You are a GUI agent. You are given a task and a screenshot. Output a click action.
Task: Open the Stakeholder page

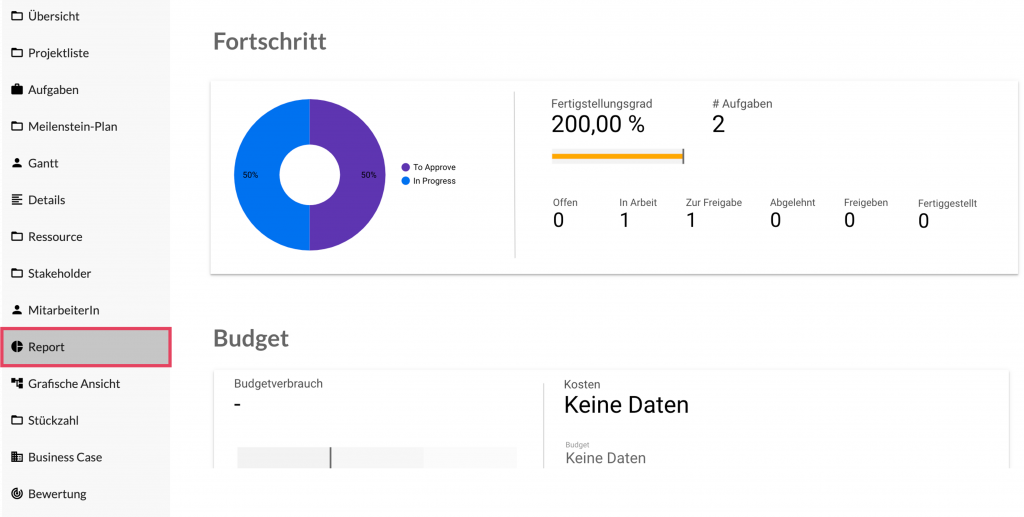coord(60,273)
